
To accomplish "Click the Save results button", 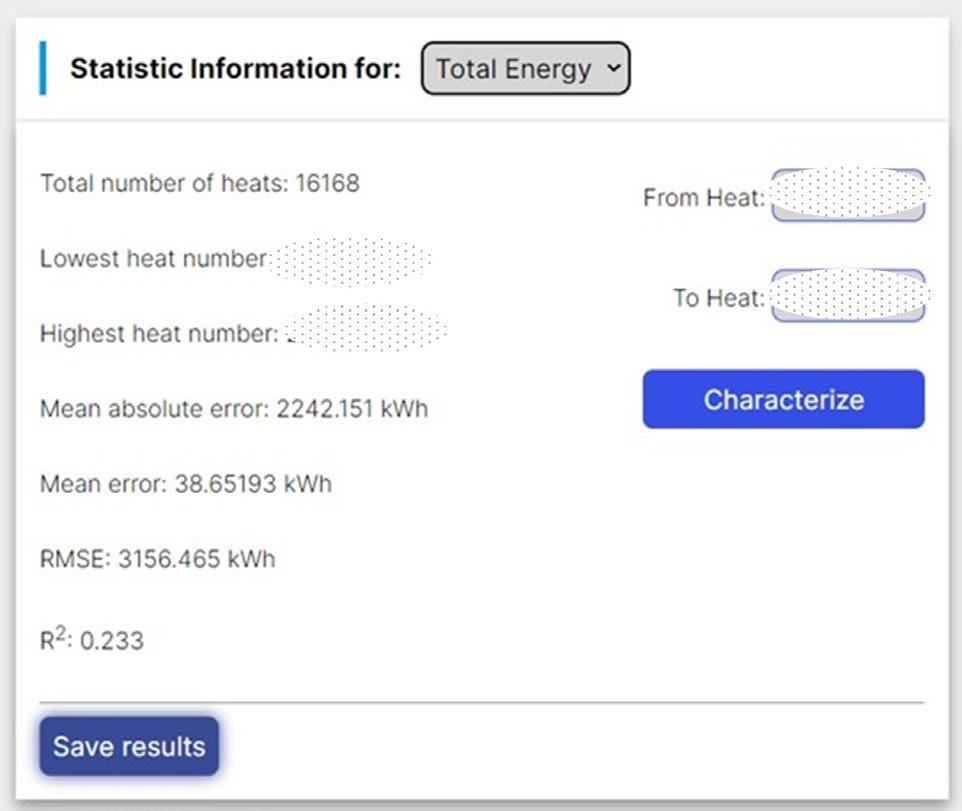I will coord(129,746).
